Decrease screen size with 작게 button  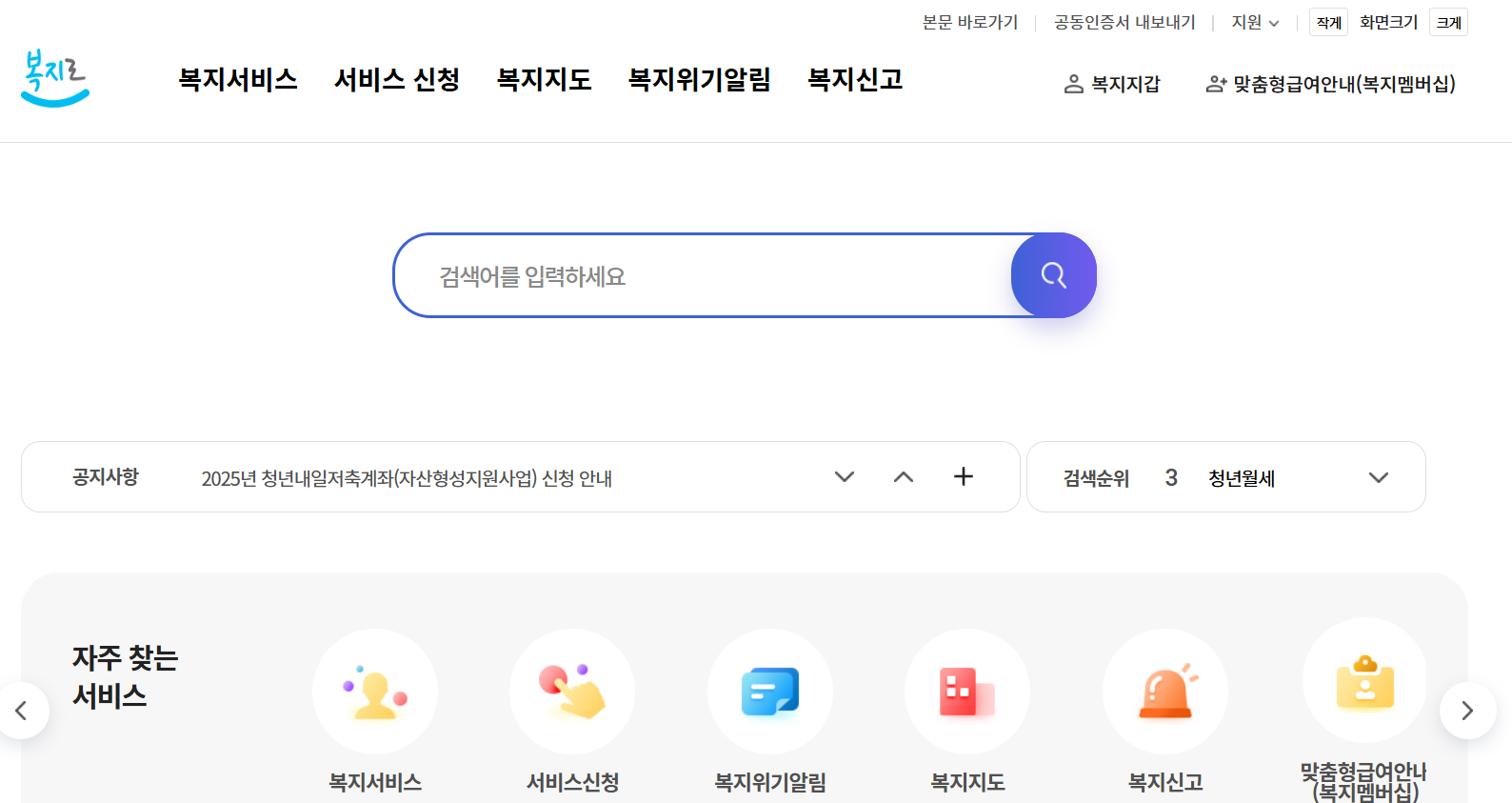tap(1328, 22)
